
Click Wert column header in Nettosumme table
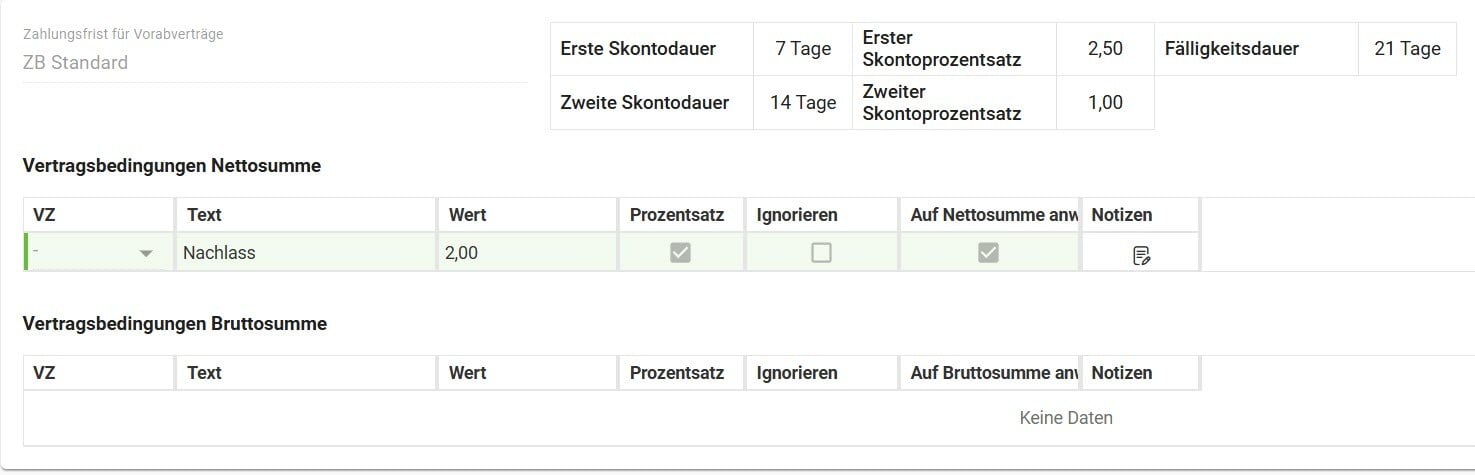(526, 215)
